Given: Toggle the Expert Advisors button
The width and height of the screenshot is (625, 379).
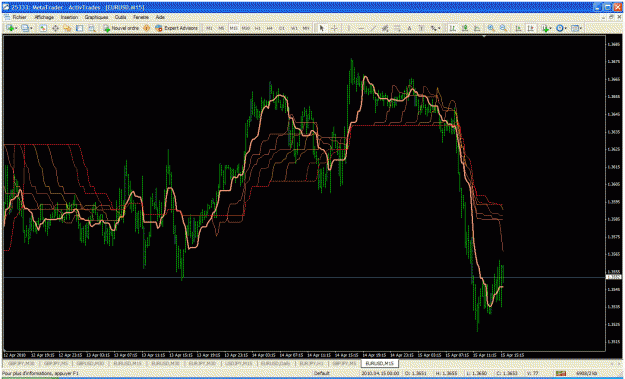Looking at the screenshot, I should pos(177,28).
